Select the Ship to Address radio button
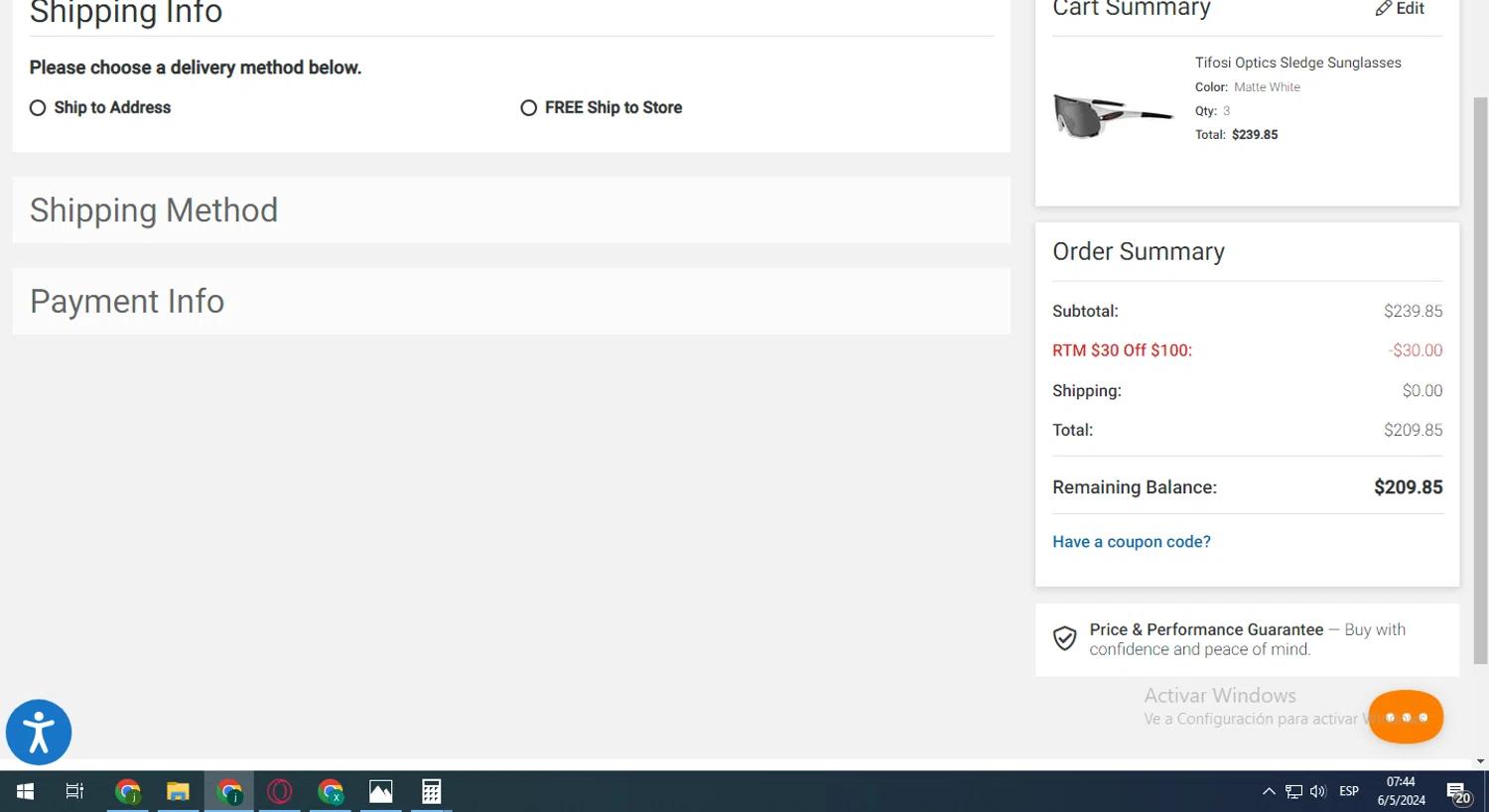 (x=38, y=108)
